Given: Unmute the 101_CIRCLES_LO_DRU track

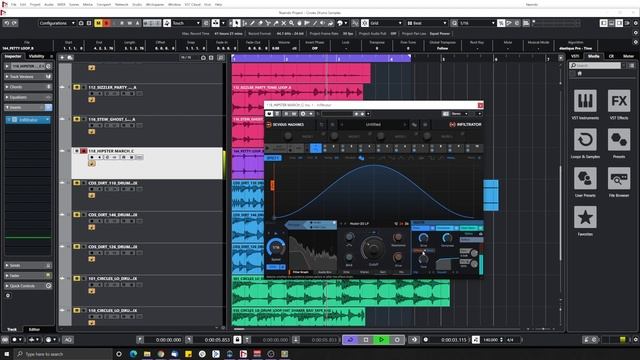Looking at the screenshot, I should [77, 278].
